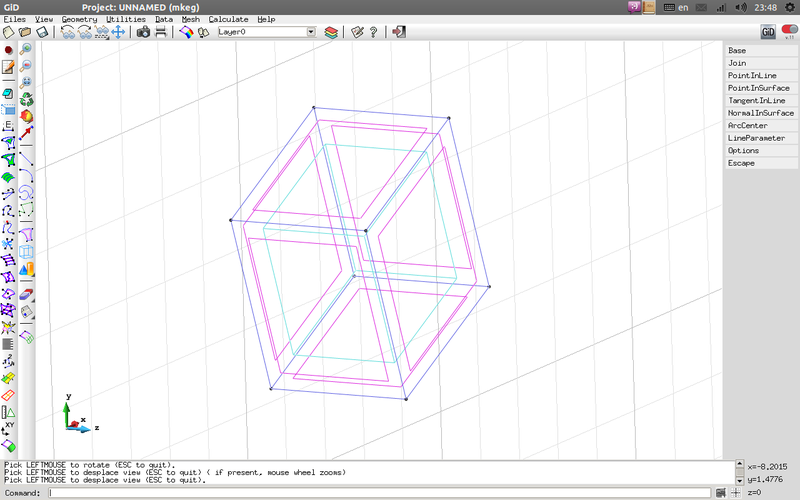Image resolution: width=800 pixels, height=500 pixels.
Task: Create a new project with the blank page icon
Action: point(9,32)
